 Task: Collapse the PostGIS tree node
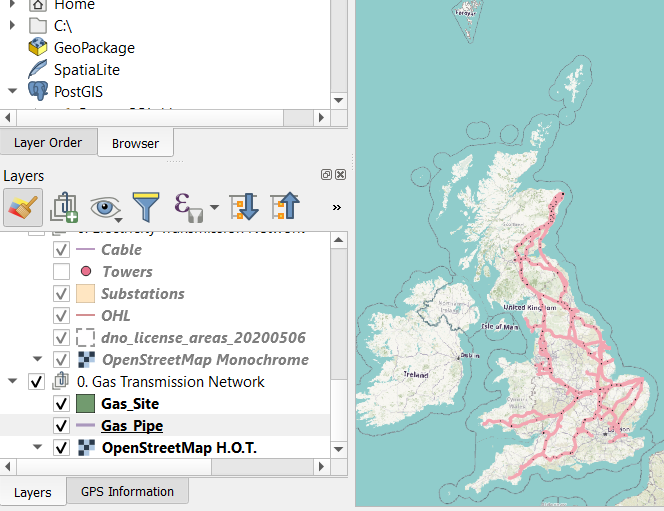point(11,91)
